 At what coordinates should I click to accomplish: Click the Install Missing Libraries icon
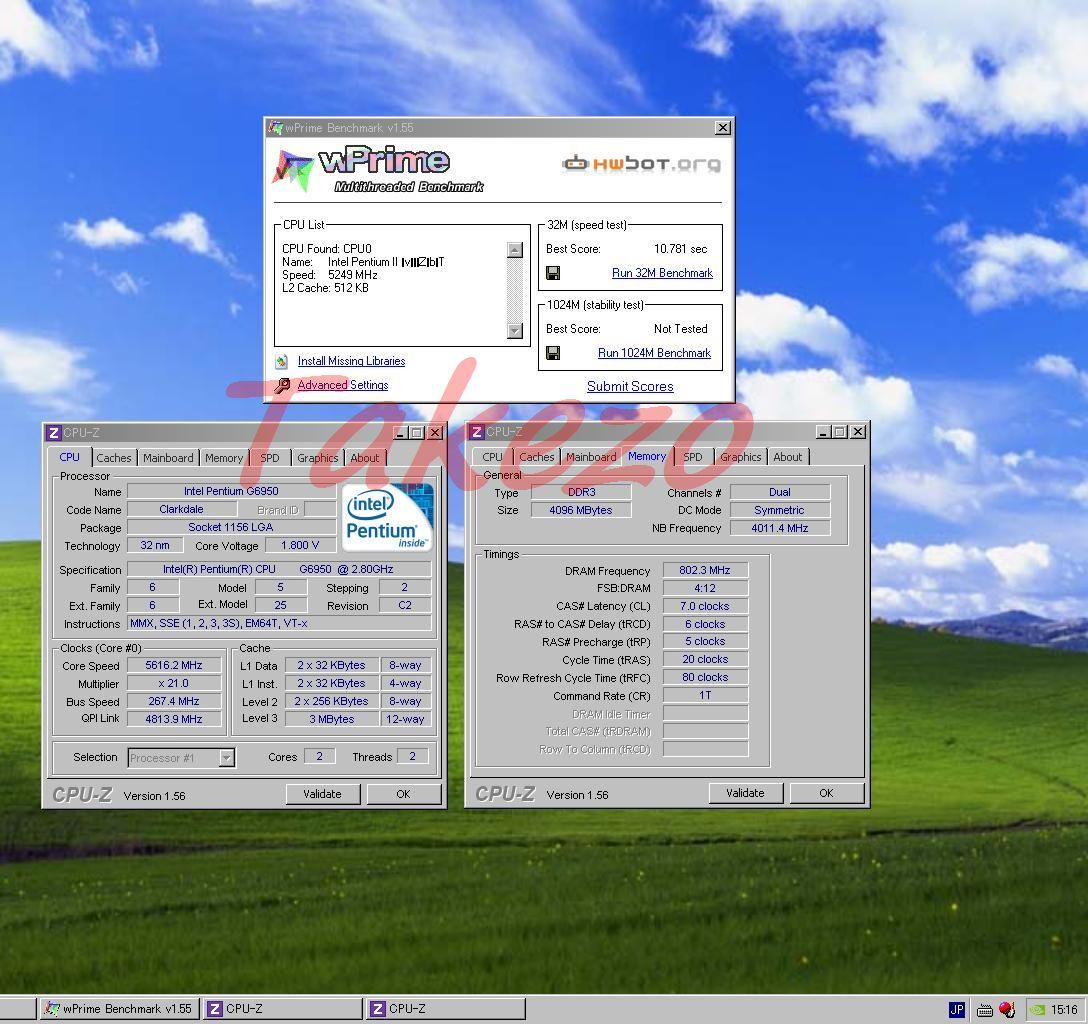tap(282, 361)
